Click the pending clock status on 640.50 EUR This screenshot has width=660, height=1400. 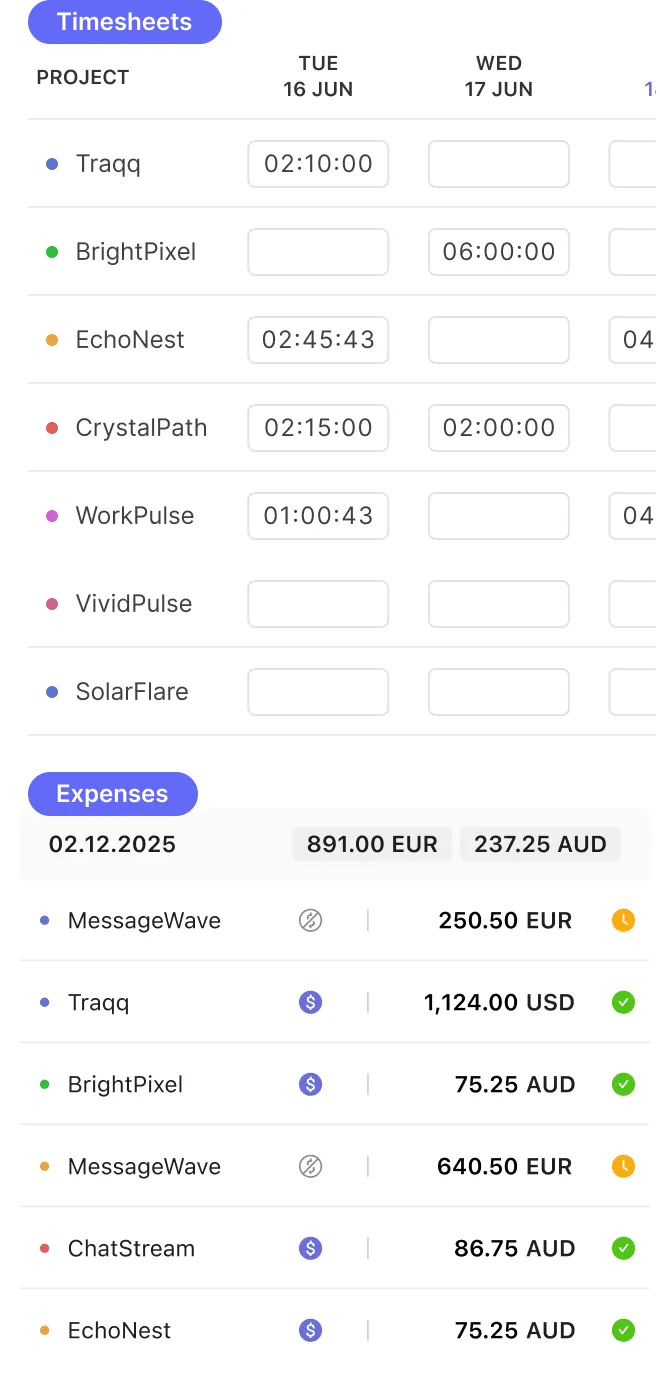pyautogui.click(x=624, y=1166)
